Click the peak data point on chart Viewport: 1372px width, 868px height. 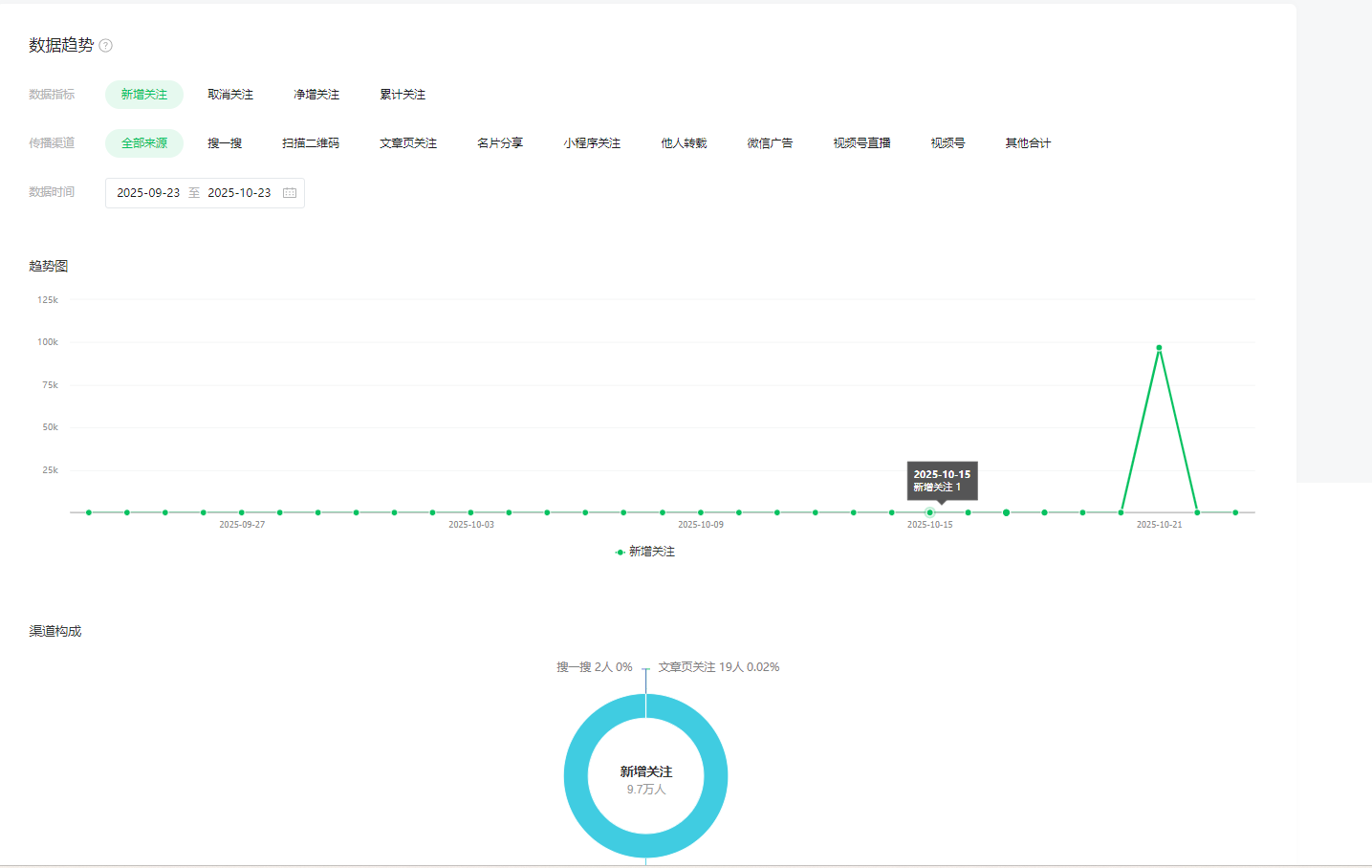click(x=1159, y=348)
